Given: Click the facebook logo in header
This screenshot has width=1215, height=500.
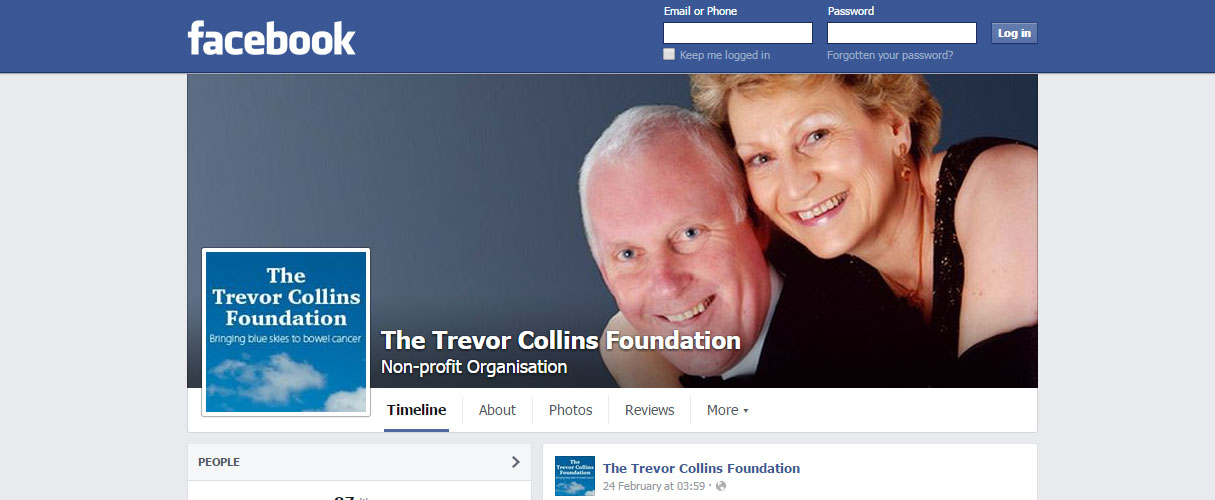Looking at the screenshot, I should [271, 38].
